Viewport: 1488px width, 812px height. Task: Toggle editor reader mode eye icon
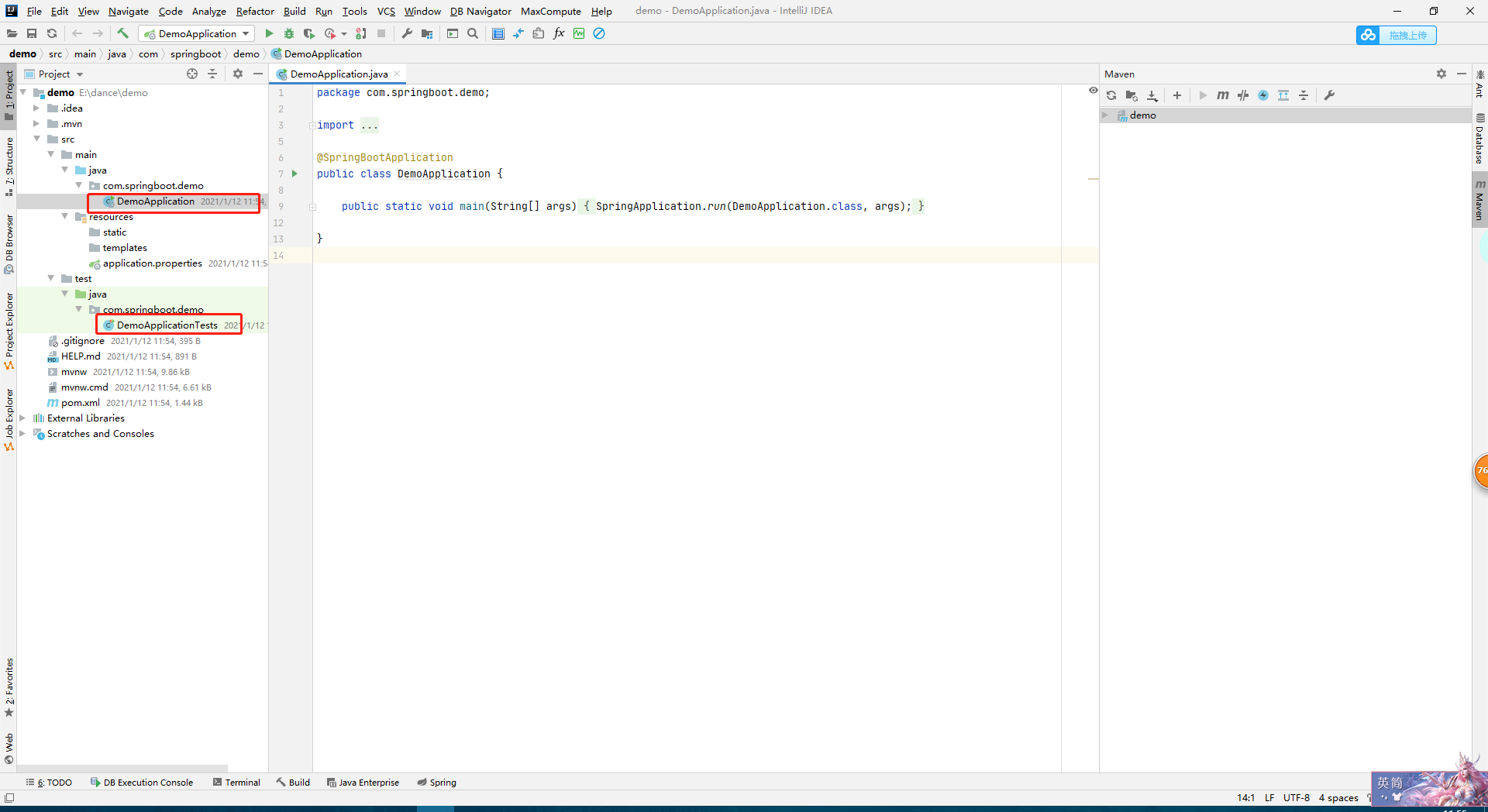(1093, 91)
